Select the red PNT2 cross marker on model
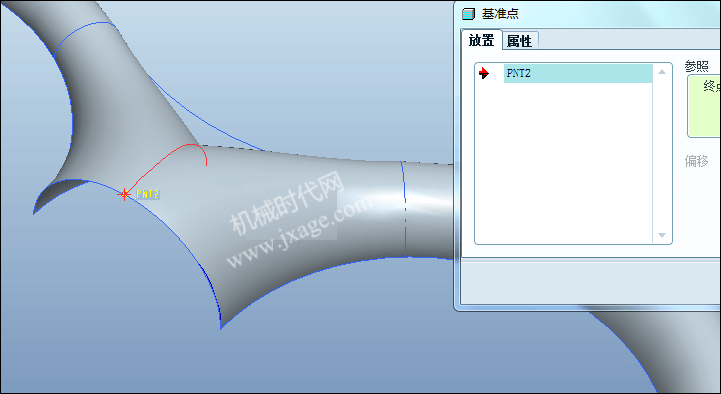The width and height of the screenshot is (721, 394). (124, 194)
